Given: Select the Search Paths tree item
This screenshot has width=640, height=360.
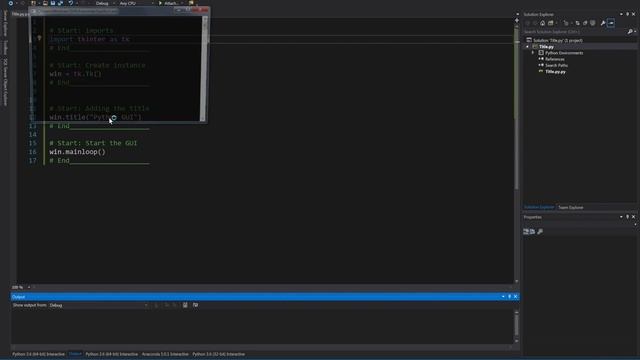Looking at the screenshot, I should click(556, 65).
